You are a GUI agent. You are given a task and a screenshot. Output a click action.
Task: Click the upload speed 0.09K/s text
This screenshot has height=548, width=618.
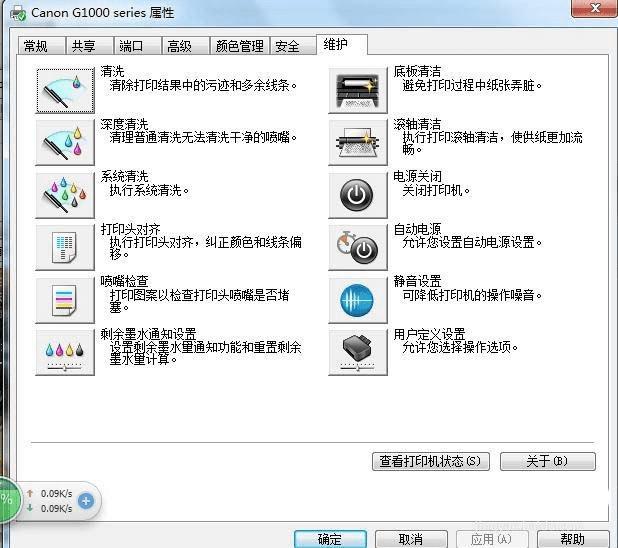pos(56,494)
